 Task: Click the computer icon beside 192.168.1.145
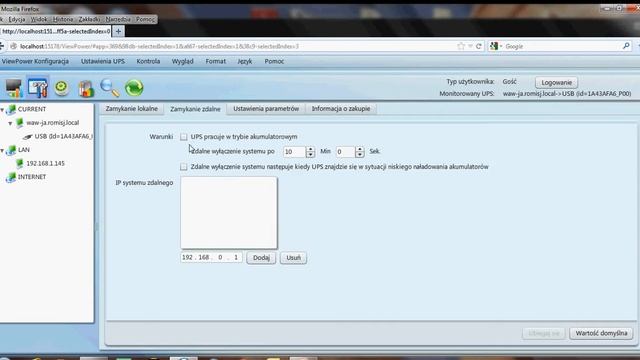[19, 163]
